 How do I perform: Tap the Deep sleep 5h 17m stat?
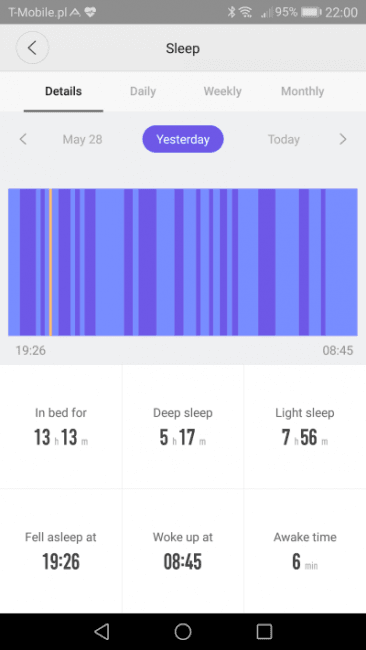point(183,427)
